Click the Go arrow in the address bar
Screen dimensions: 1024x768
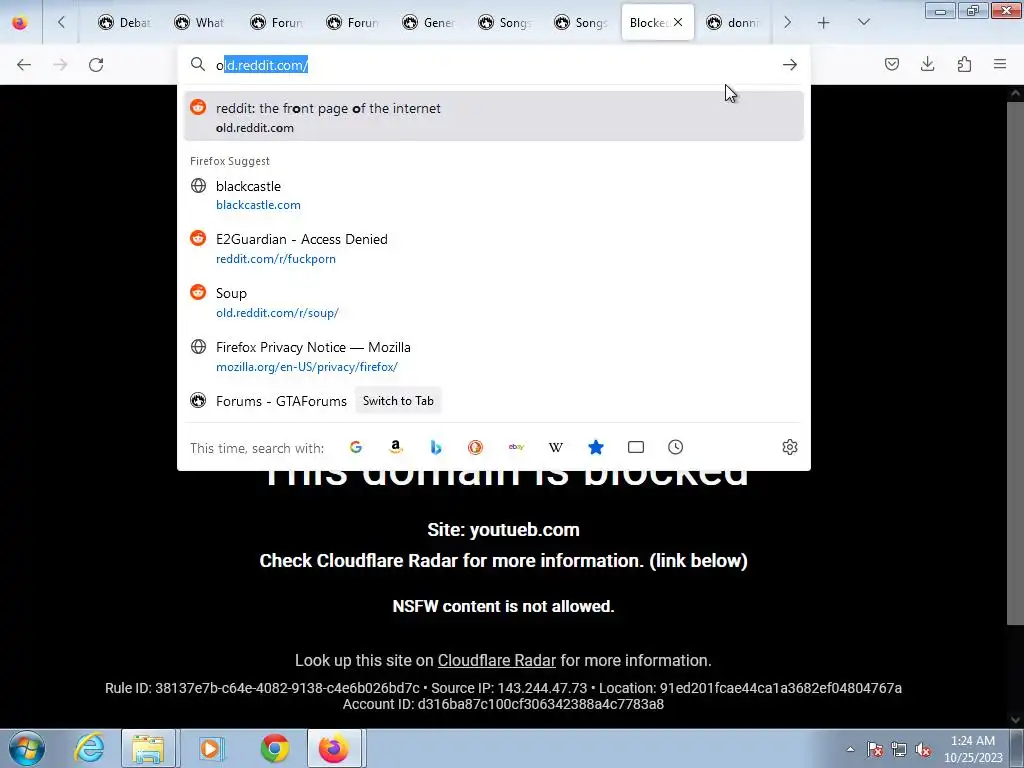pos(790,65)
